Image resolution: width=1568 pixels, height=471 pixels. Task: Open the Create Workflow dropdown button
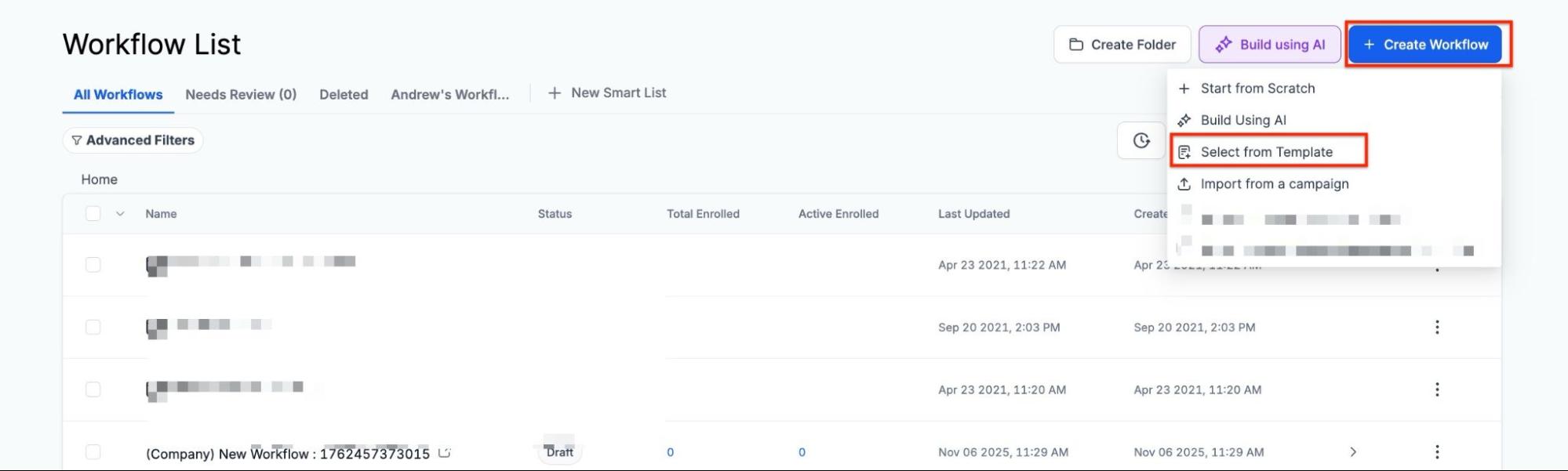click(1424, 45)
